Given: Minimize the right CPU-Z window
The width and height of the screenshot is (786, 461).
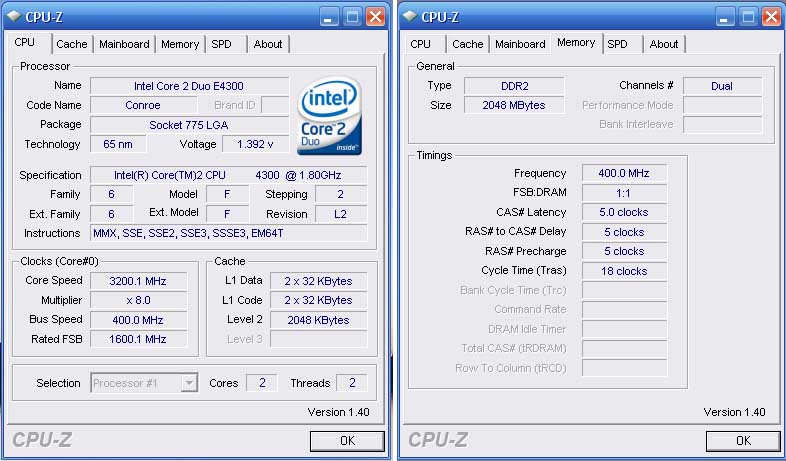Looking at the screenshot, I should click(724, 17).
